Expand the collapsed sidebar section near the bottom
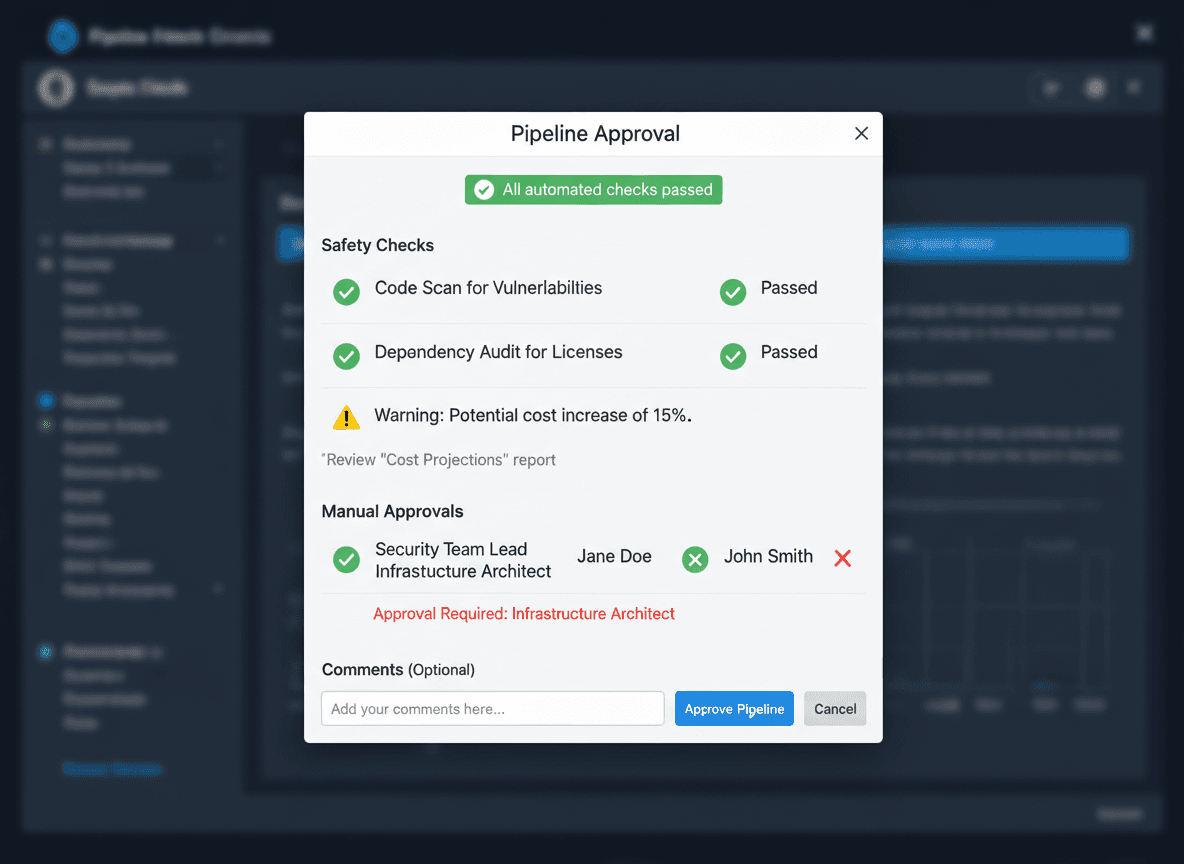 pos(217,590)
